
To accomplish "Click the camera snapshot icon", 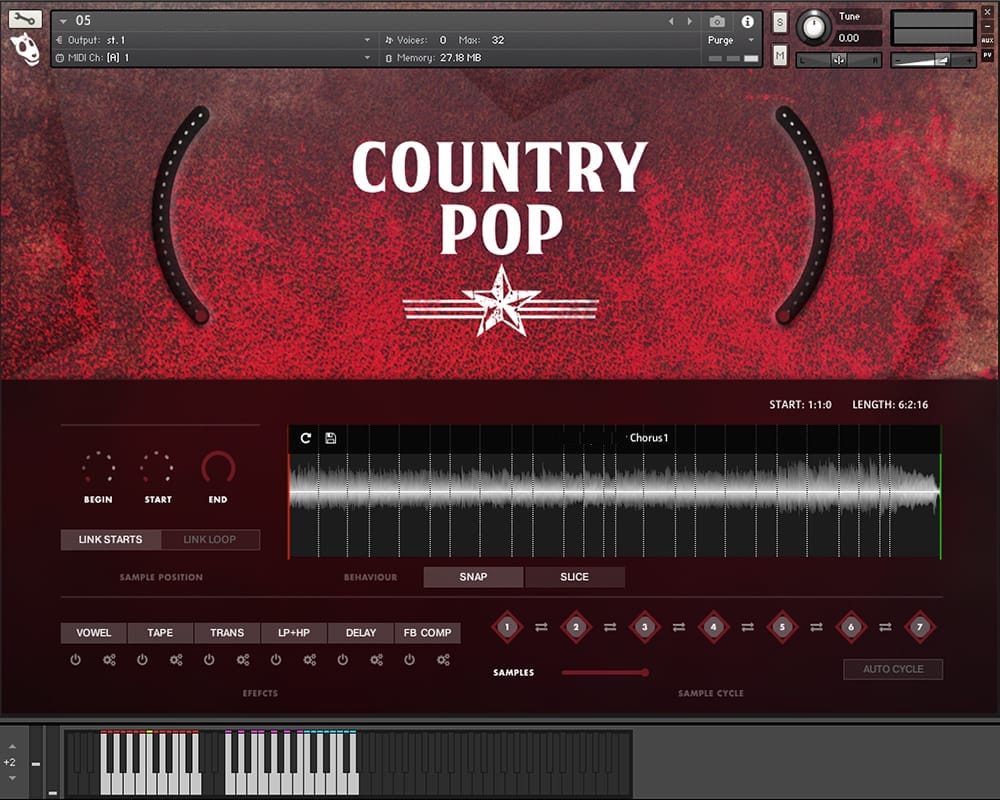I will (717, 21).
